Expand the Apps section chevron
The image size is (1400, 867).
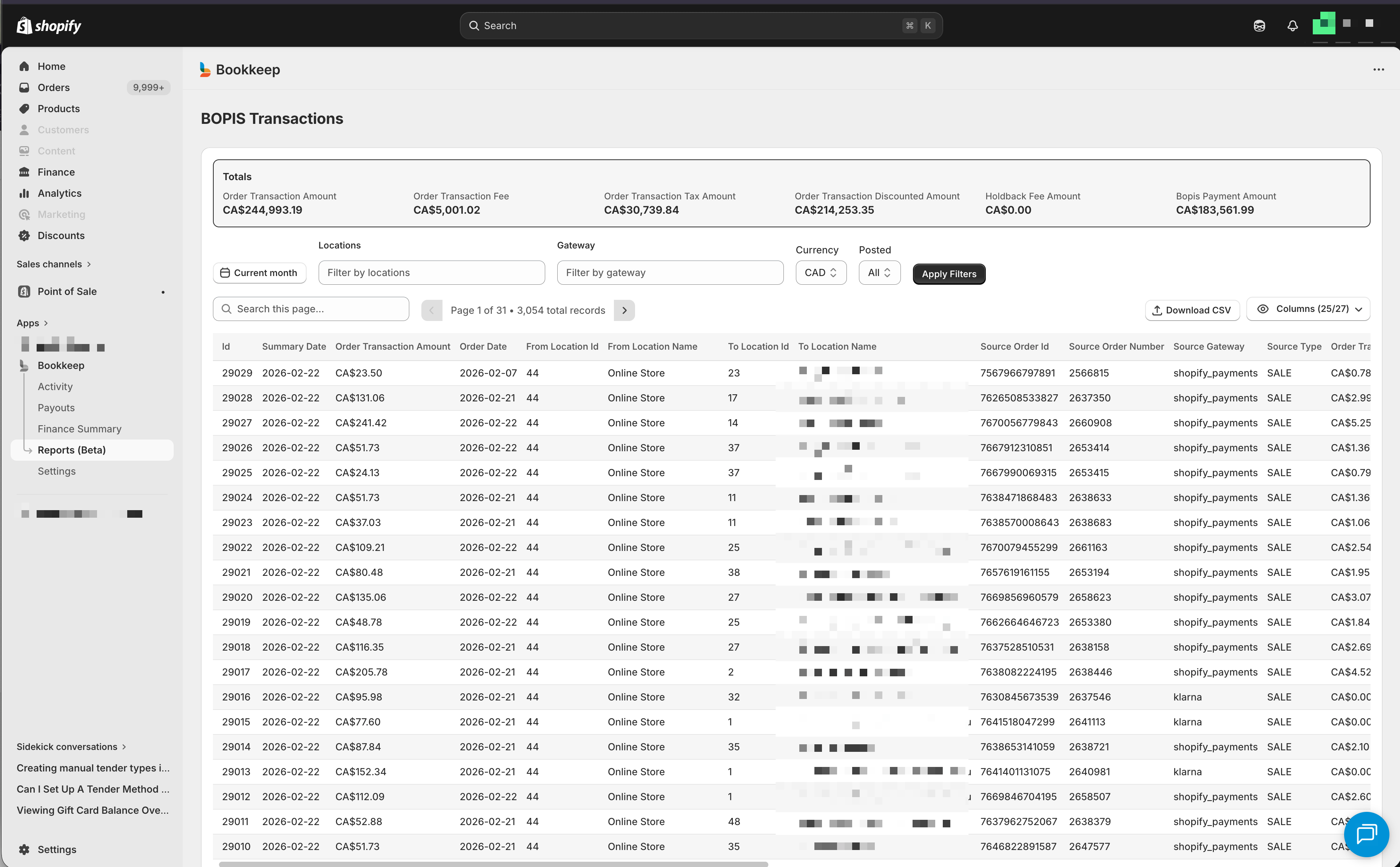click(46, 323)
